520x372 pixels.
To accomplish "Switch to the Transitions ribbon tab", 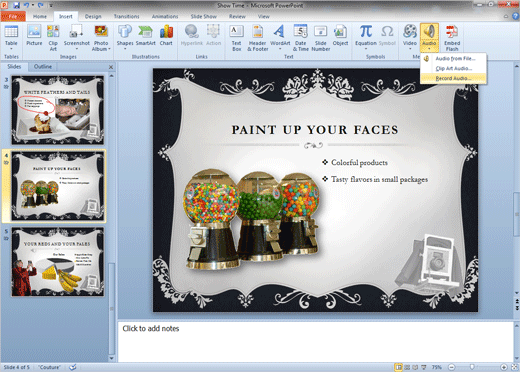I will pos(126,16).
